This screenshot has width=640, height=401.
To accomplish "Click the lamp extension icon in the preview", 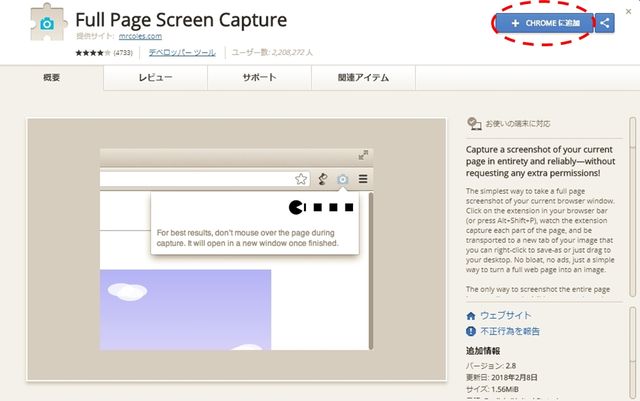I will coord(322,179).
